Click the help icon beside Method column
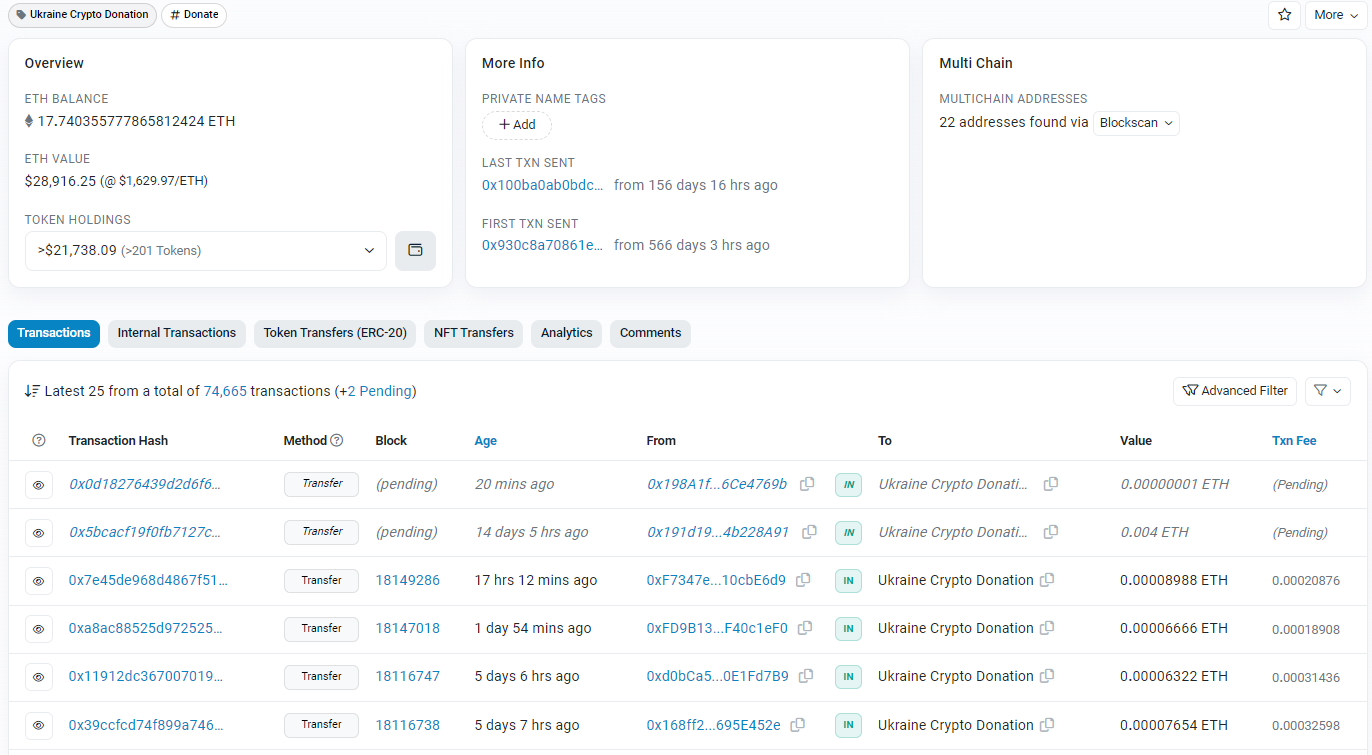This screenshot has height=755, width=1372. [334, 440]
